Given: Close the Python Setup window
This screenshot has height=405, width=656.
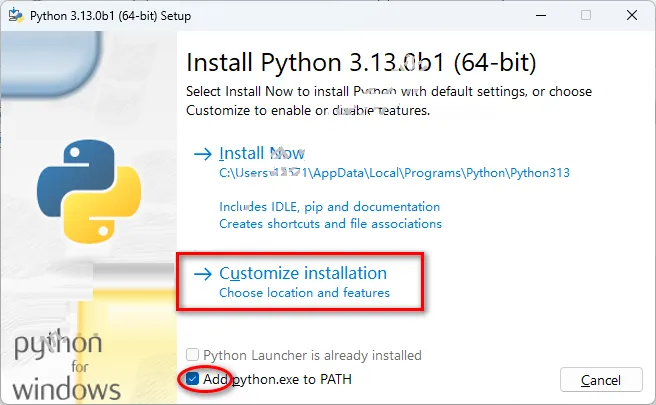Looking at the screenshot, I should pyautogui.click(x=632, y=15).
